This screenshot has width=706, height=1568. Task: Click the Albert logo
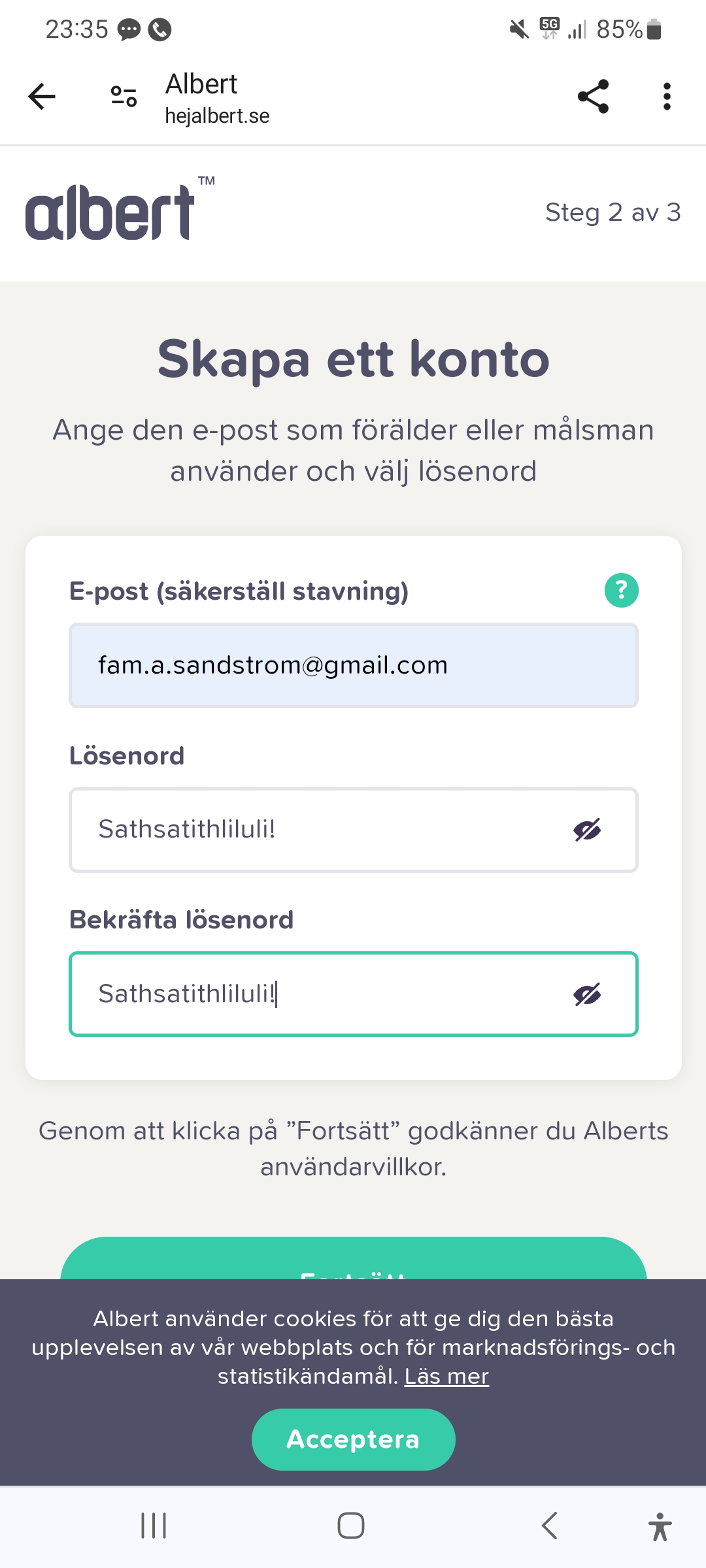point(111,212)
